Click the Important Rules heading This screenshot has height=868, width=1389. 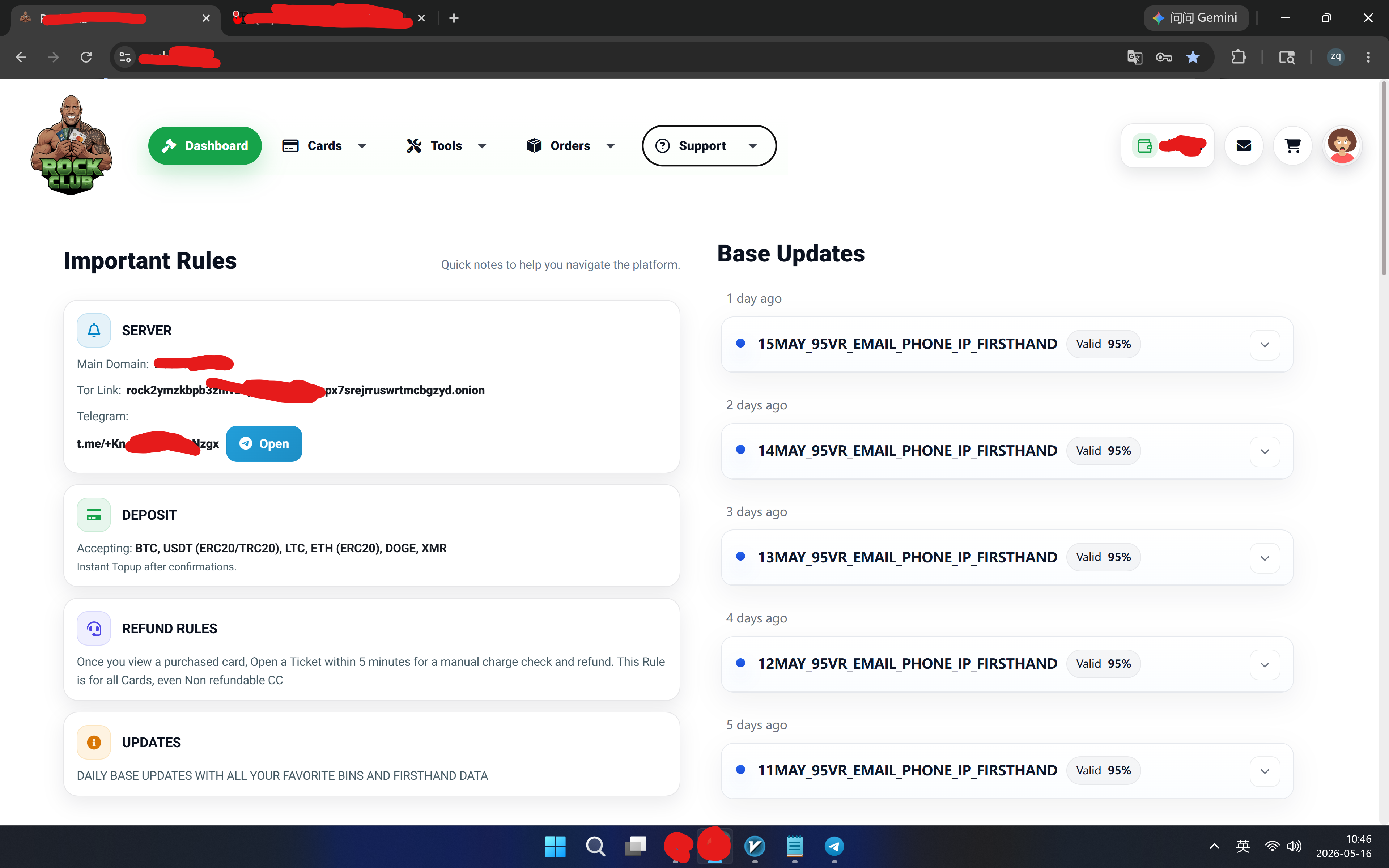click(x=150, y=261)
